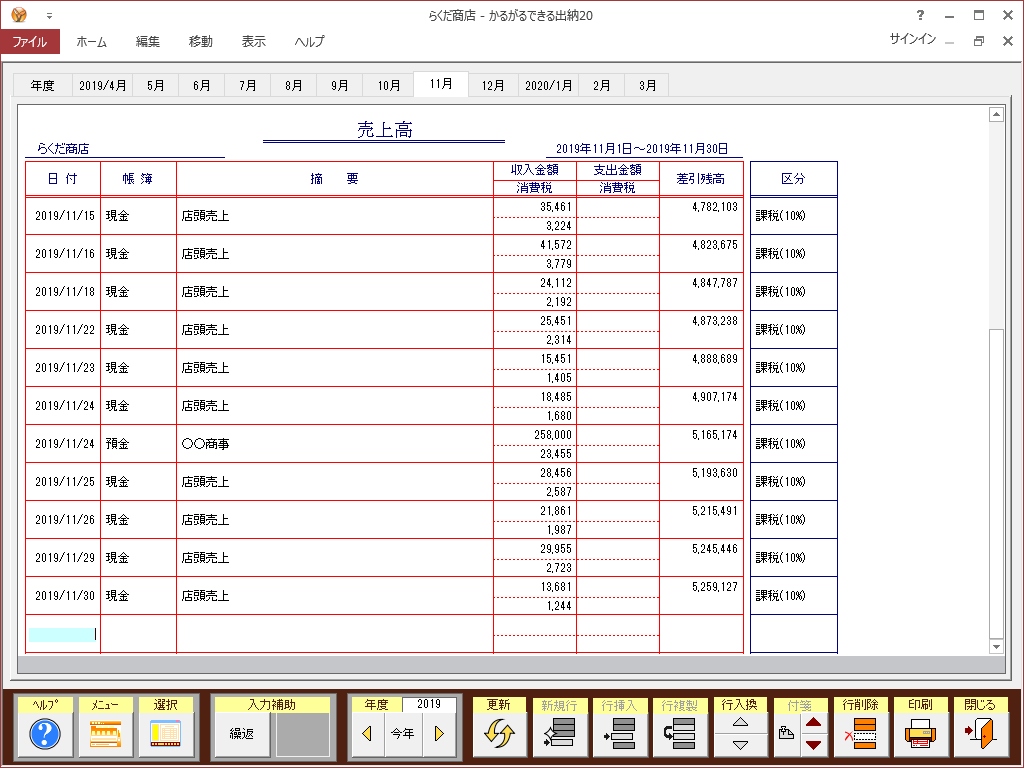Switch to the 2020/1月 tab
The width and height of the screenshot is (1024, 768).
pyautogui.click(x=549, y=86)
